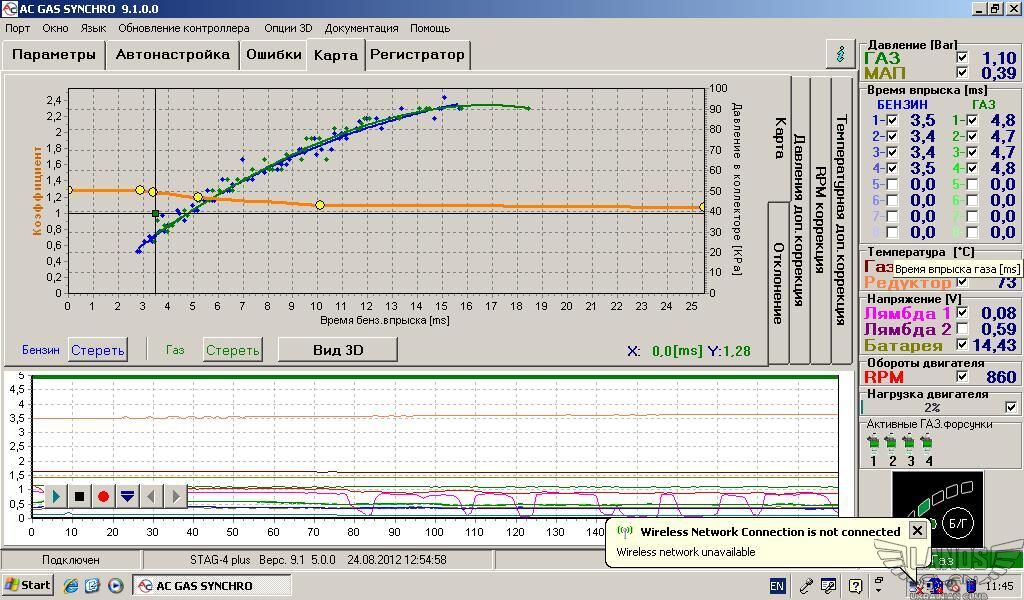Uncheck the RPM display checkbox
This screenshot has width=1024, height=600.
(962, 377)
